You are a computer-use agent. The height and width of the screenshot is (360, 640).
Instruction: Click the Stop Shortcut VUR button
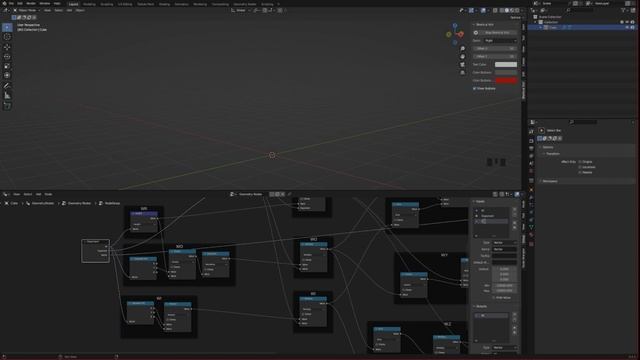point(497,32)
